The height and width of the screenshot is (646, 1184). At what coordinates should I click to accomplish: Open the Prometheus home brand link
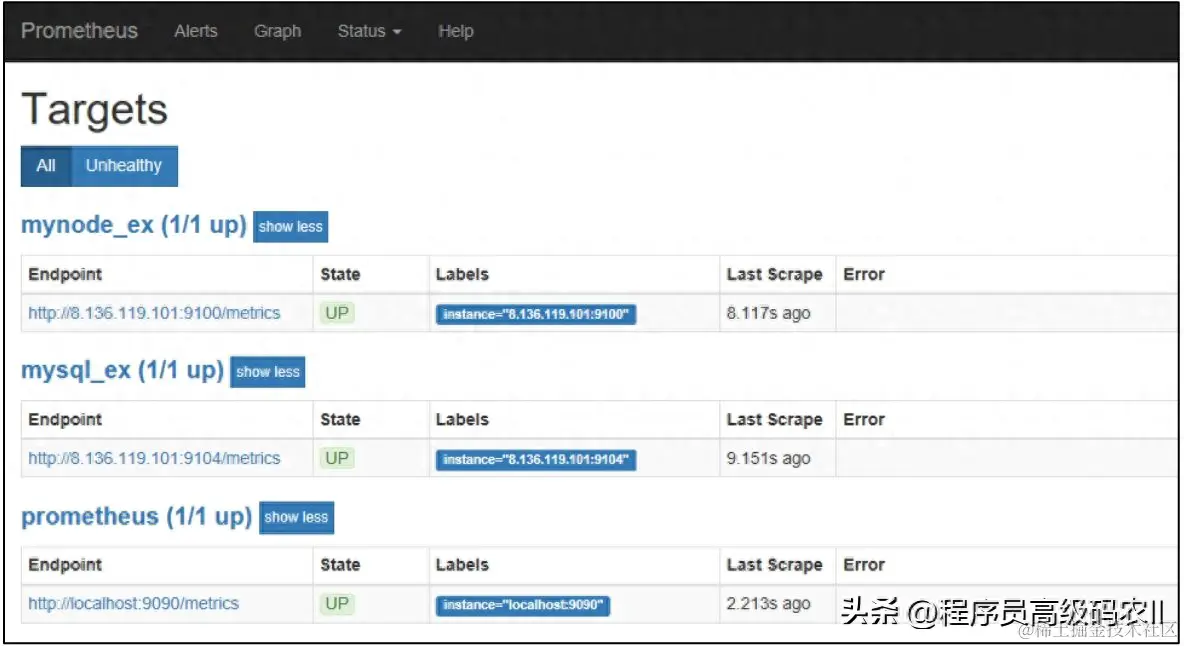79,31
